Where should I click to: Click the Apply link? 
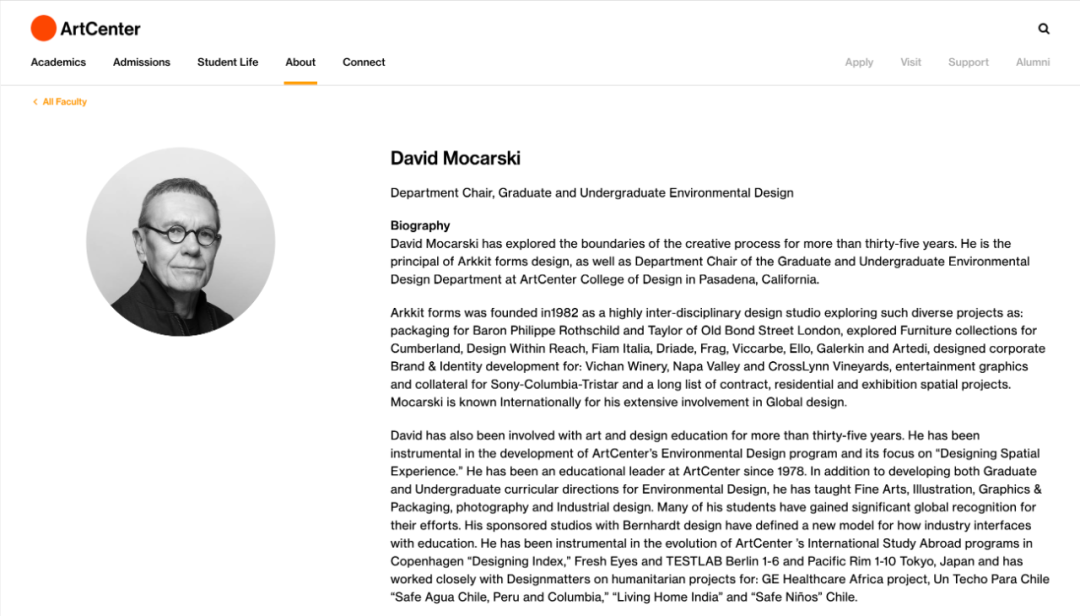coord(859,62)
